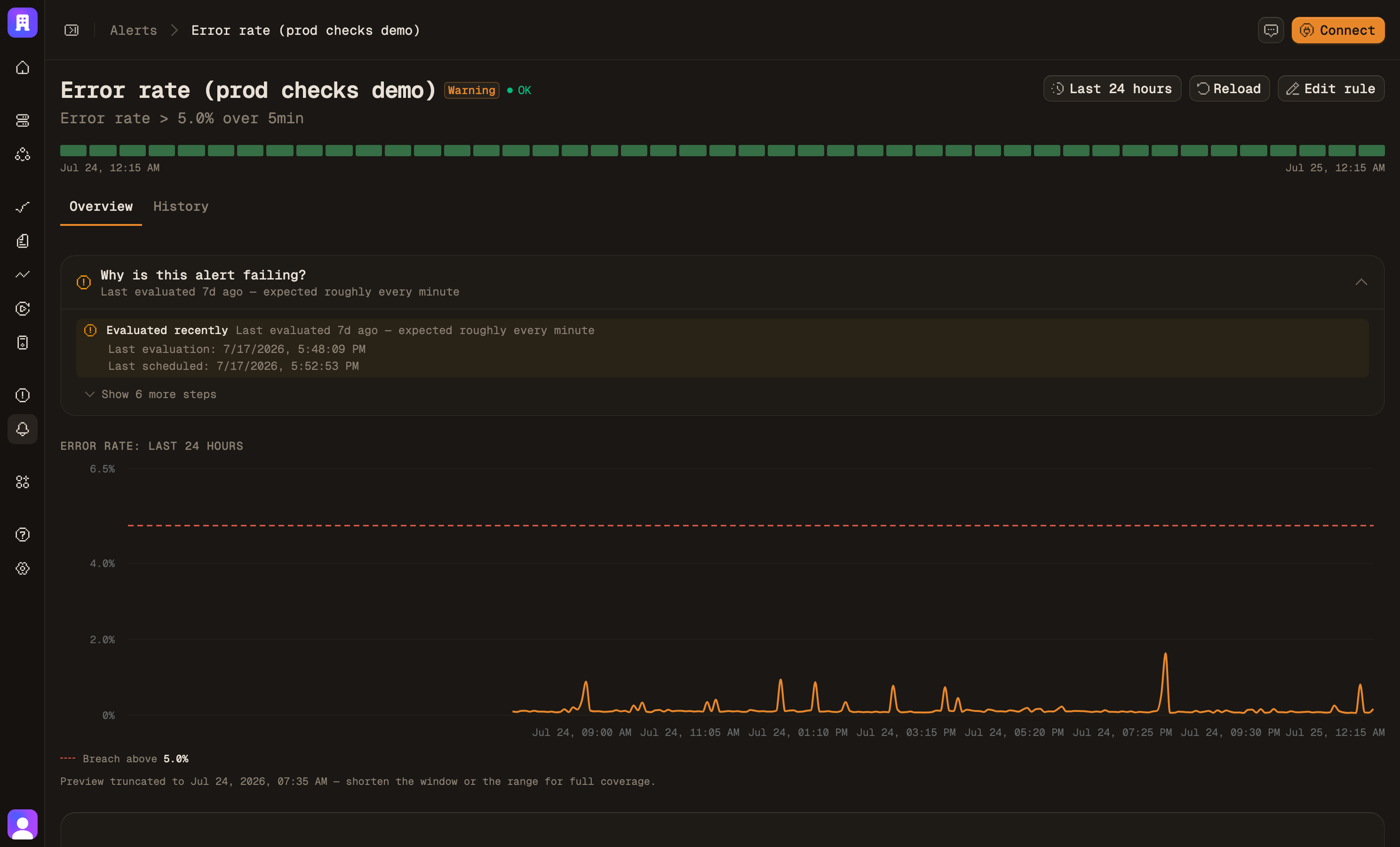Click the 'Jul 24, 07:25 PM' axis label
Screen dimensions: 1400x847
click(1122, 732)
